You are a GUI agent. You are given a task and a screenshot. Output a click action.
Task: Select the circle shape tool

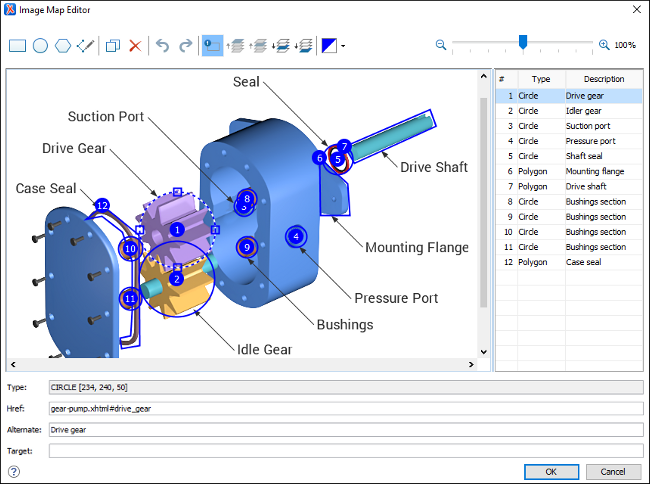[40, 46]
